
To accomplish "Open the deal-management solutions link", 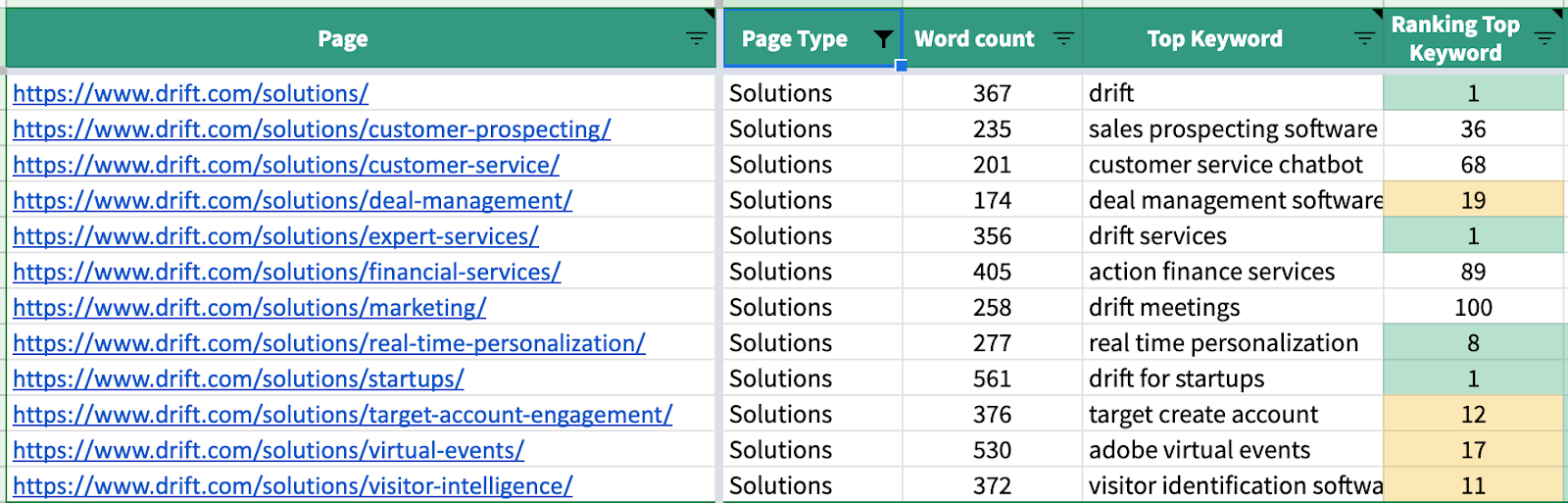I will 292,201.
